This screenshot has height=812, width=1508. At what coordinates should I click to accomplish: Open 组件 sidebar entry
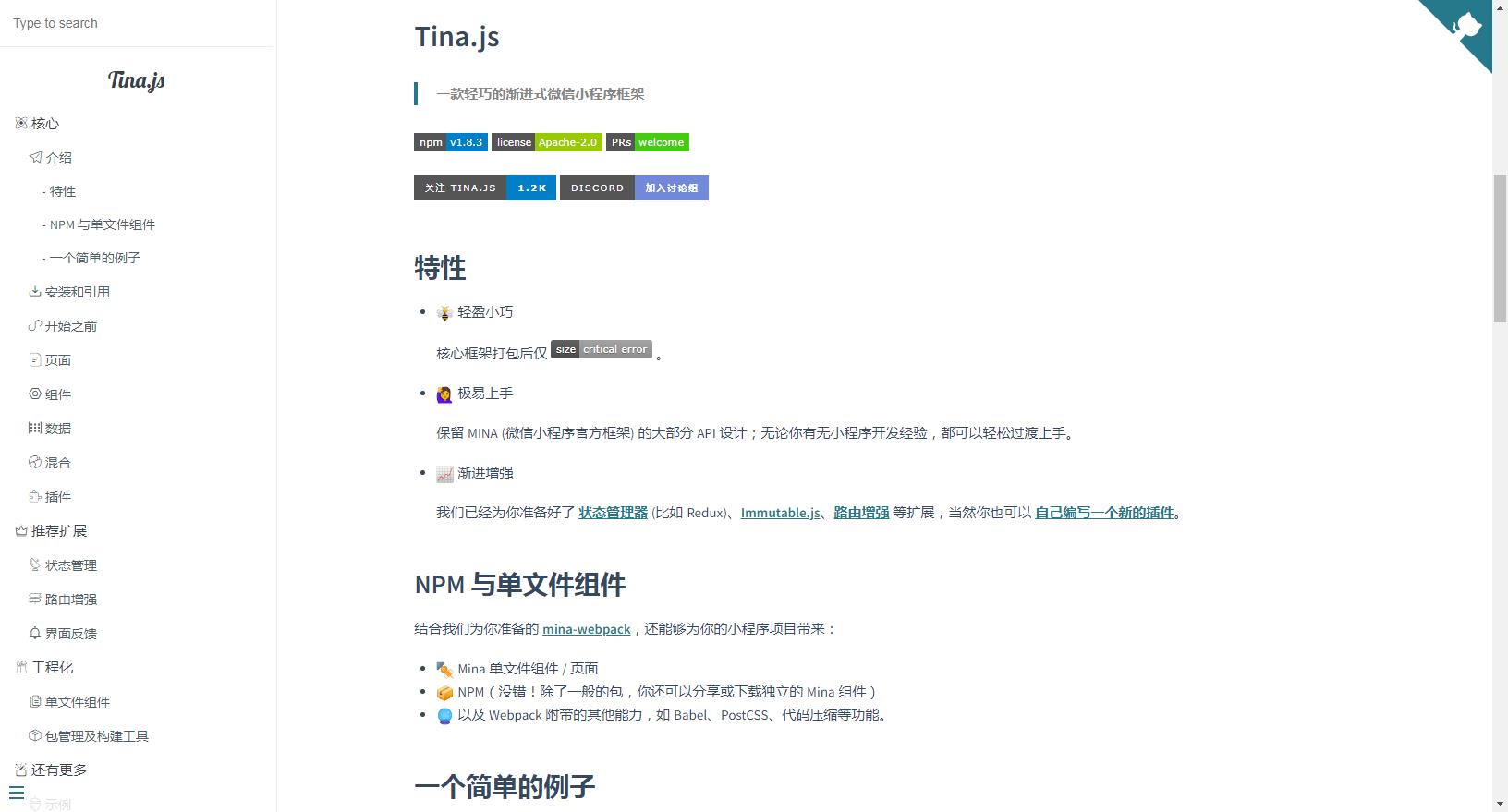tap(58, 394)
